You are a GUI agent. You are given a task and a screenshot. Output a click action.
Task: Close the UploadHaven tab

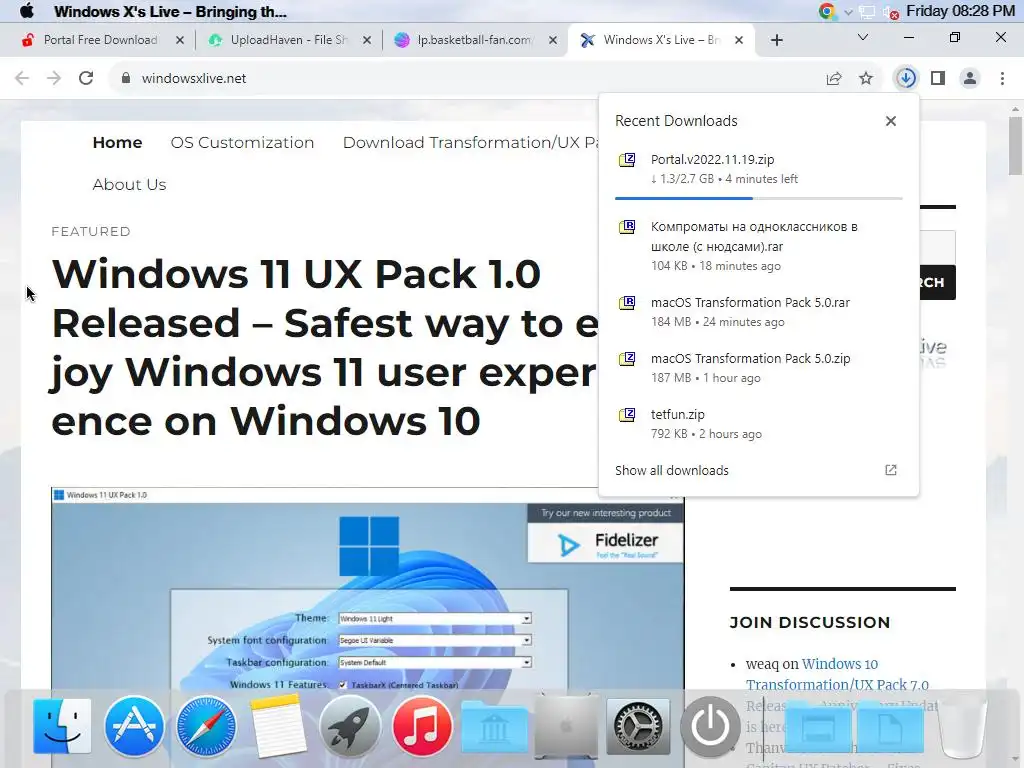coord(367,40)
